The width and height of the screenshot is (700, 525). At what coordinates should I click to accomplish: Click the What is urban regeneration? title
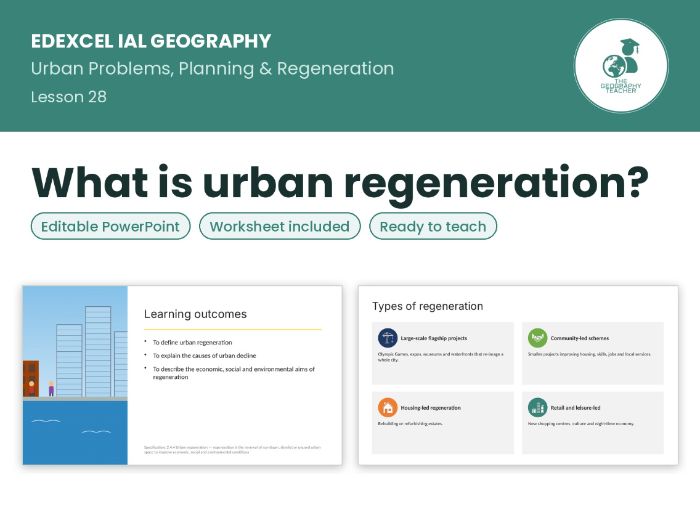point(340,183)
